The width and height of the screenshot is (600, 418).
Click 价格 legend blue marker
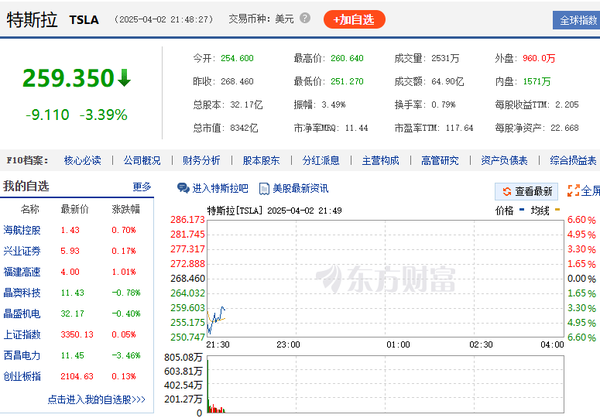coord(521,209)
